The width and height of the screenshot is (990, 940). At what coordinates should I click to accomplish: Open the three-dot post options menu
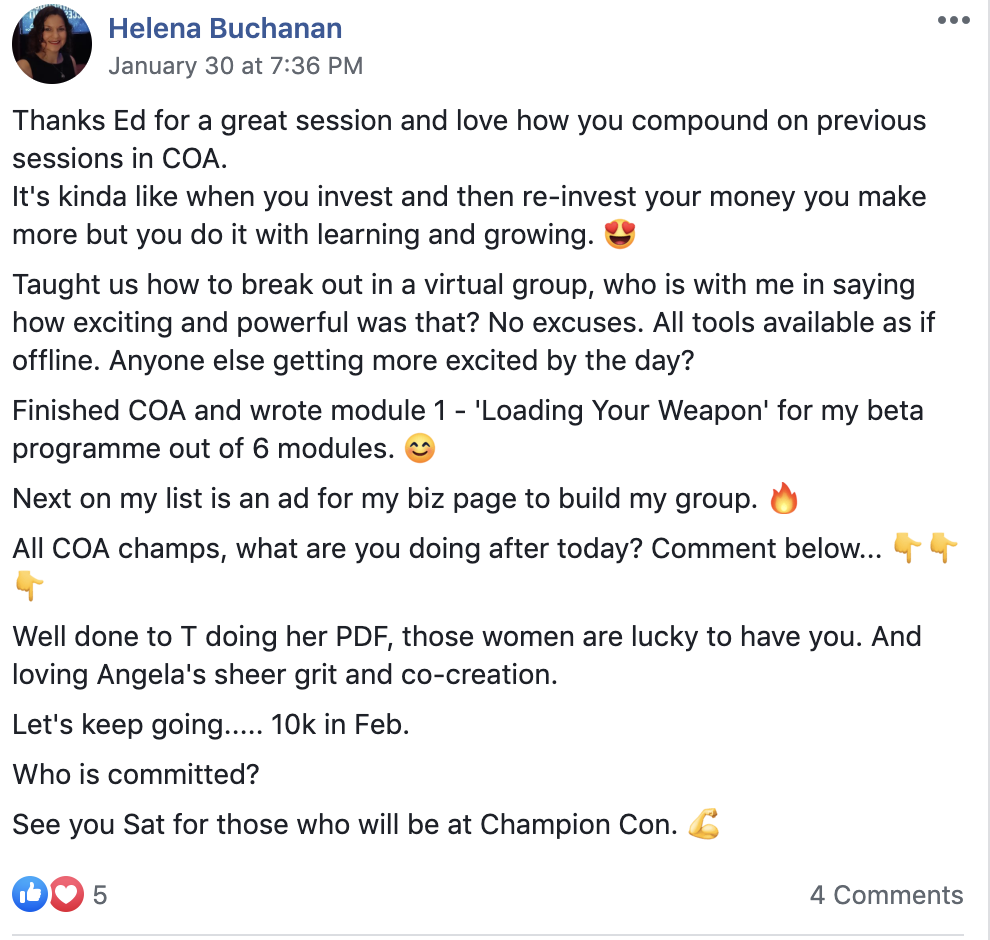coord(953,21)
